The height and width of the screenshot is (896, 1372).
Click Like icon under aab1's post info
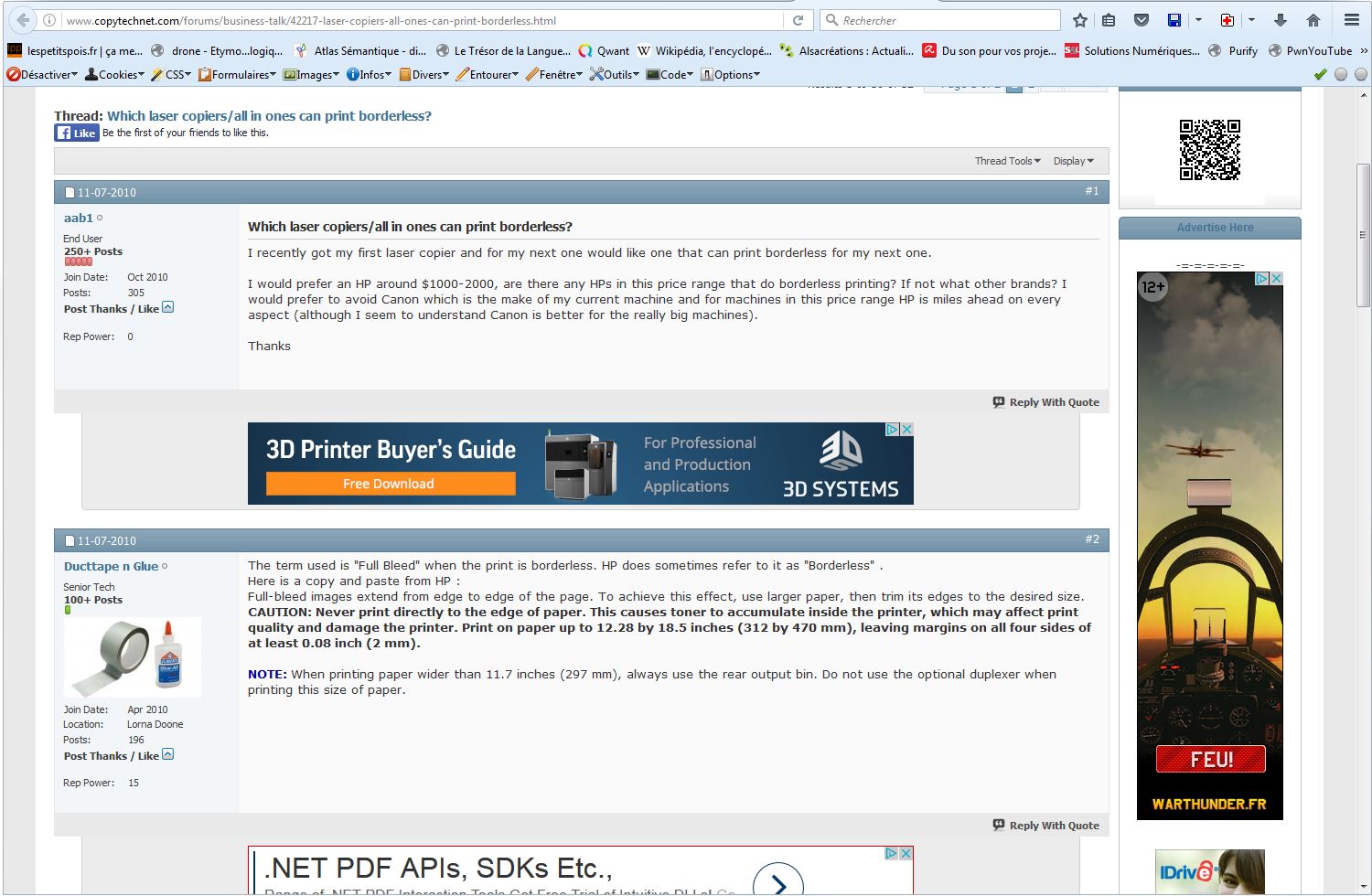pos(167,308)
